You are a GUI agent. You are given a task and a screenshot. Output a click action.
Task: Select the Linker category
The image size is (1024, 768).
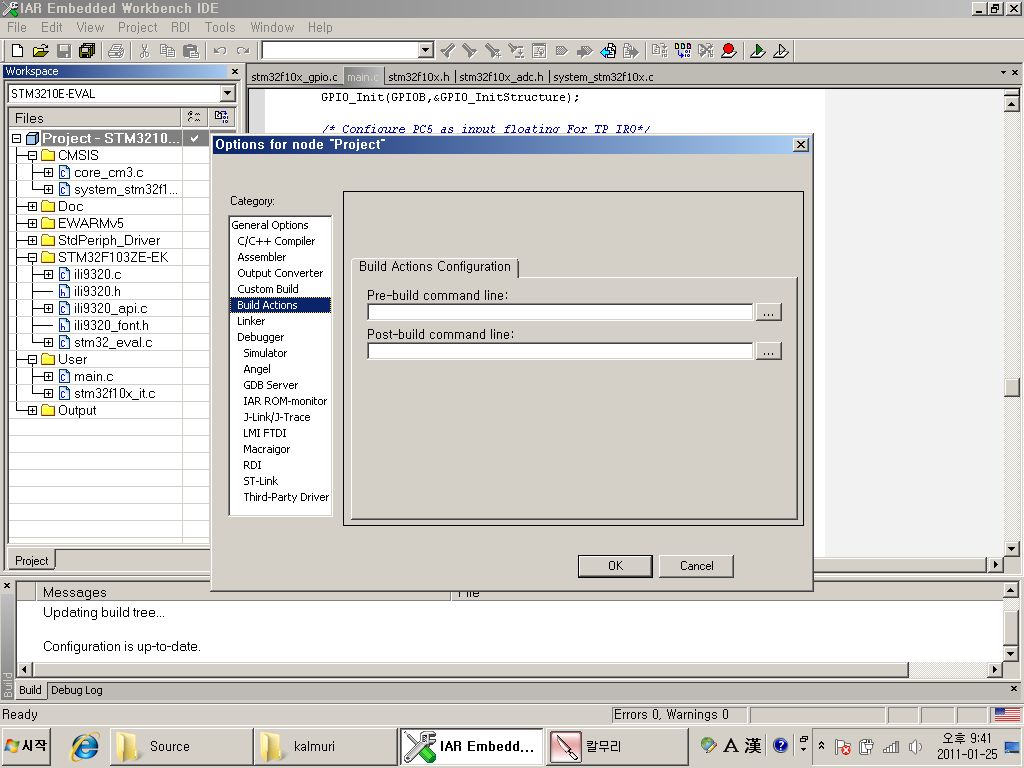coord(251,321)
